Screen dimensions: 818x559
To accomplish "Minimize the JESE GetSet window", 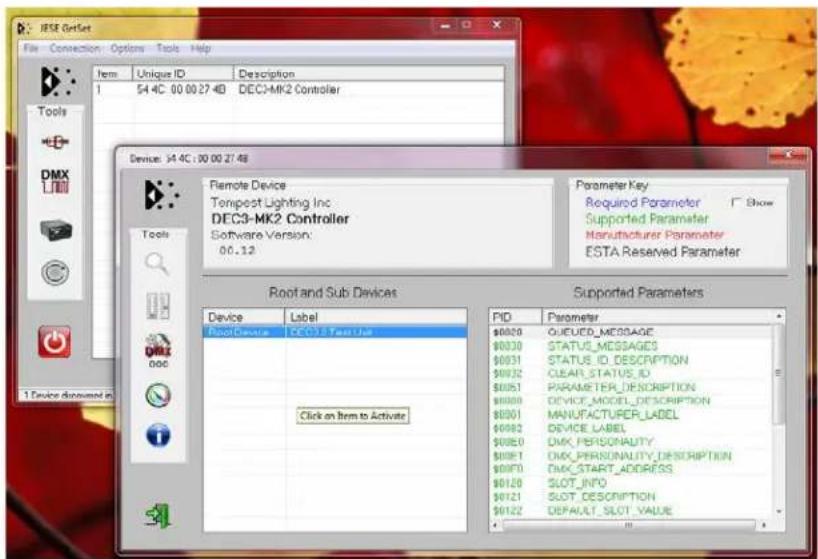I will pos(445,25).
